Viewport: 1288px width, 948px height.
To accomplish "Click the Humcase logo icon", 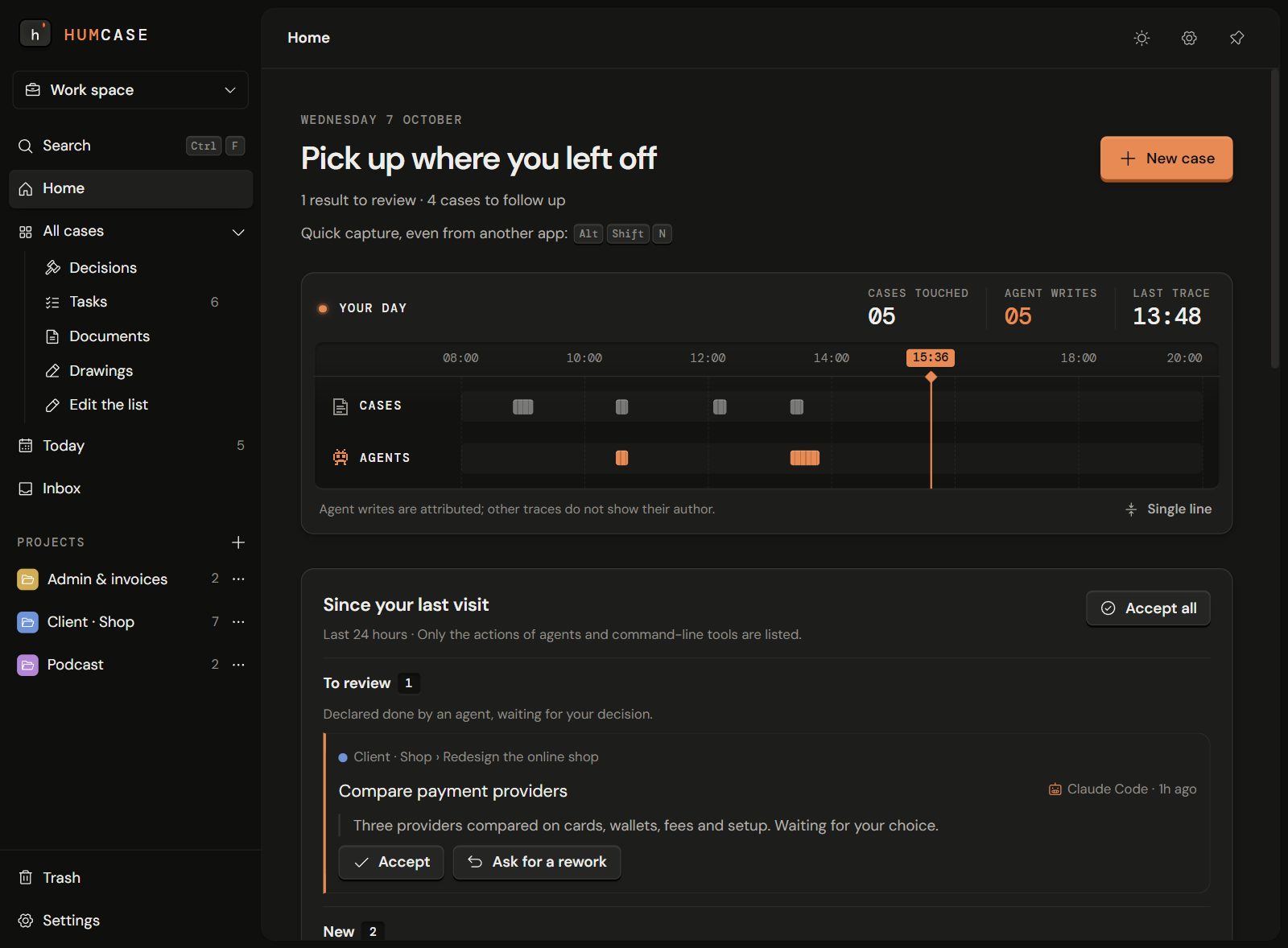I will 35,35.
